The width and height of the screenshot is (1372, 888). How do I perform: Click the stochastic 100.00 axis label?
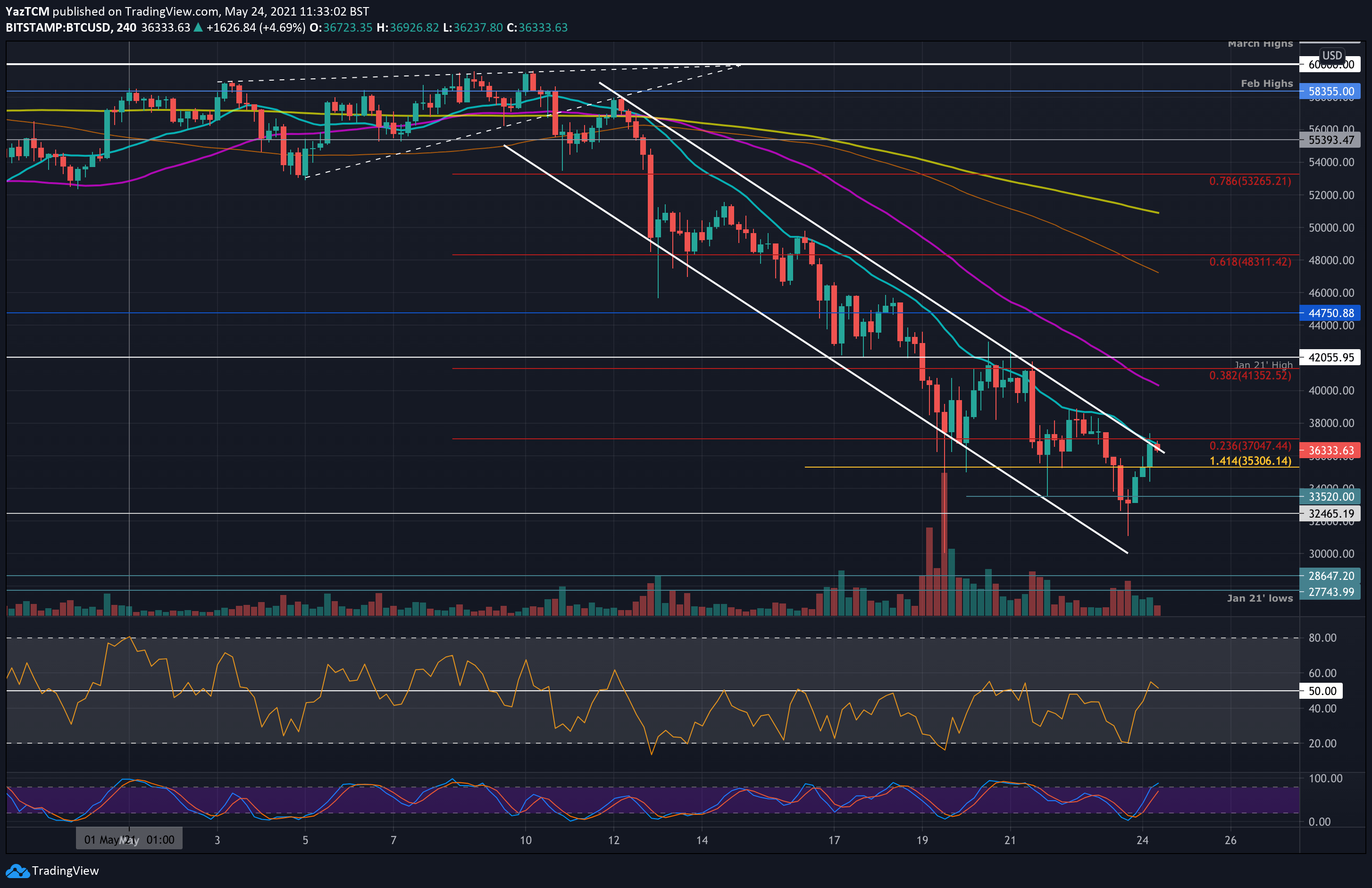click(1326, 779)
